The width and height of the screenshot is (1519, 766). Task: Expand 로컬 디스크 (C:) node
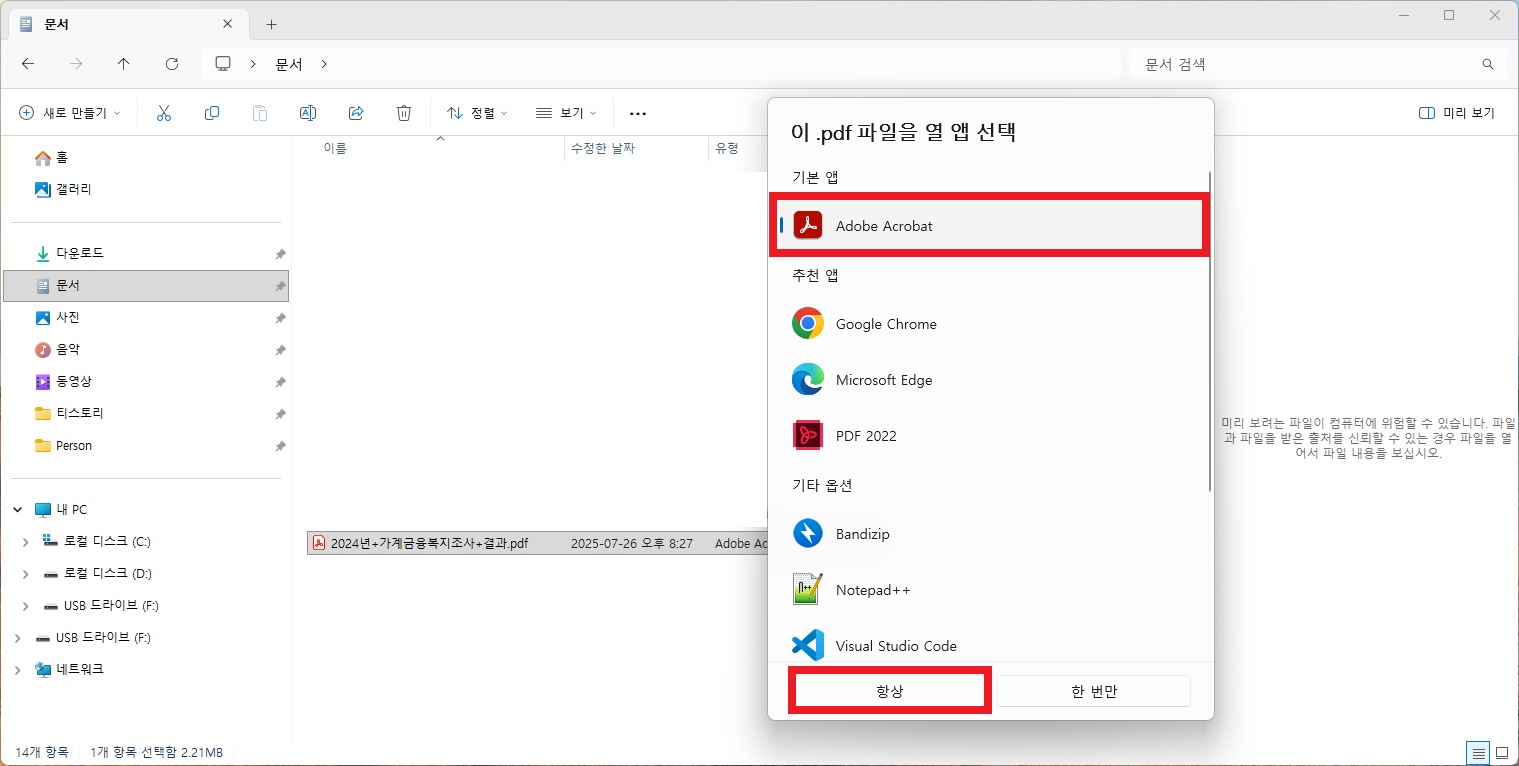pyautogui.click(x=26, y=541)
